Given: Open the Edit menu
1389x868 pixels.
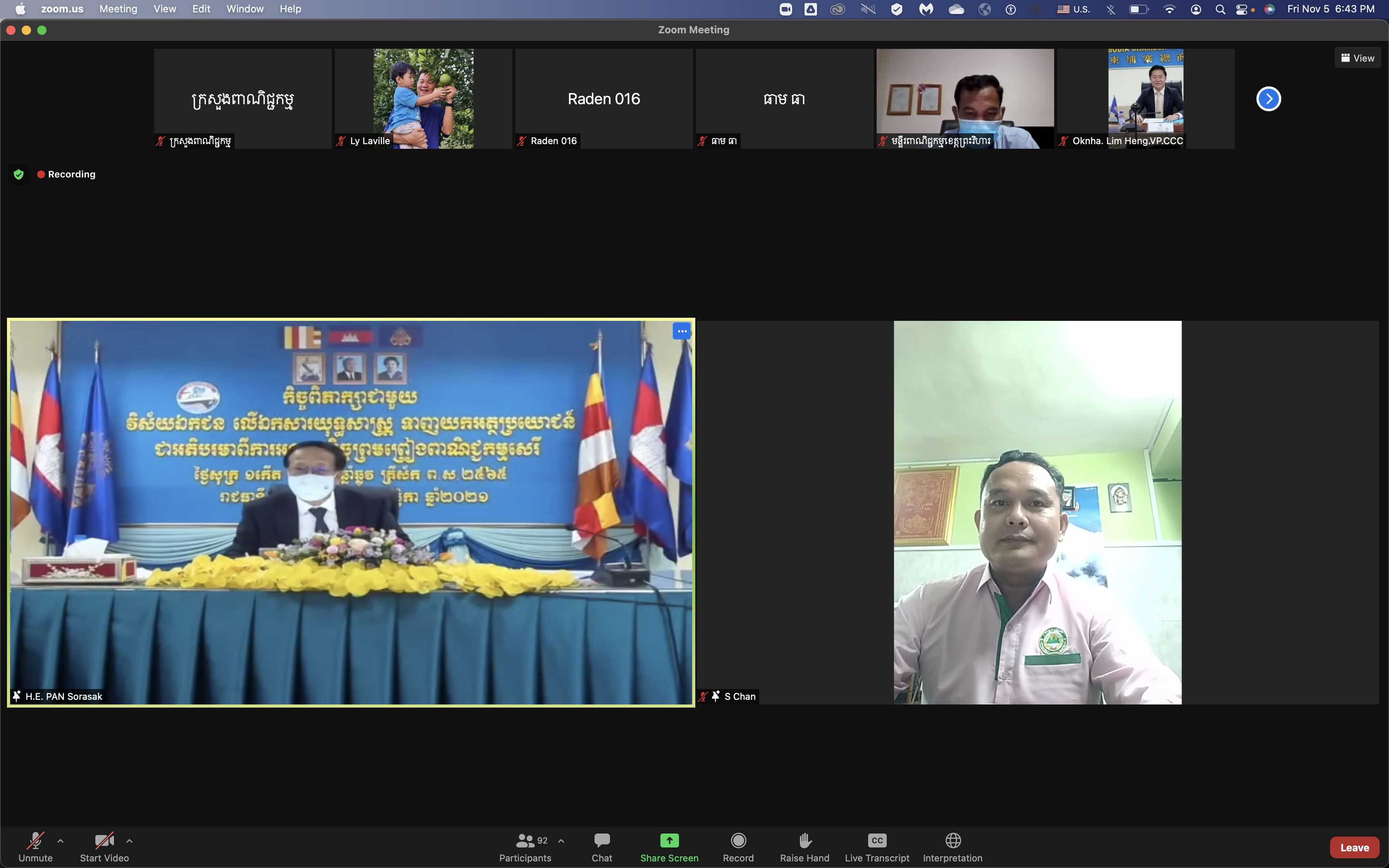Looking at the screenshot, I should (x=201, y=9).
